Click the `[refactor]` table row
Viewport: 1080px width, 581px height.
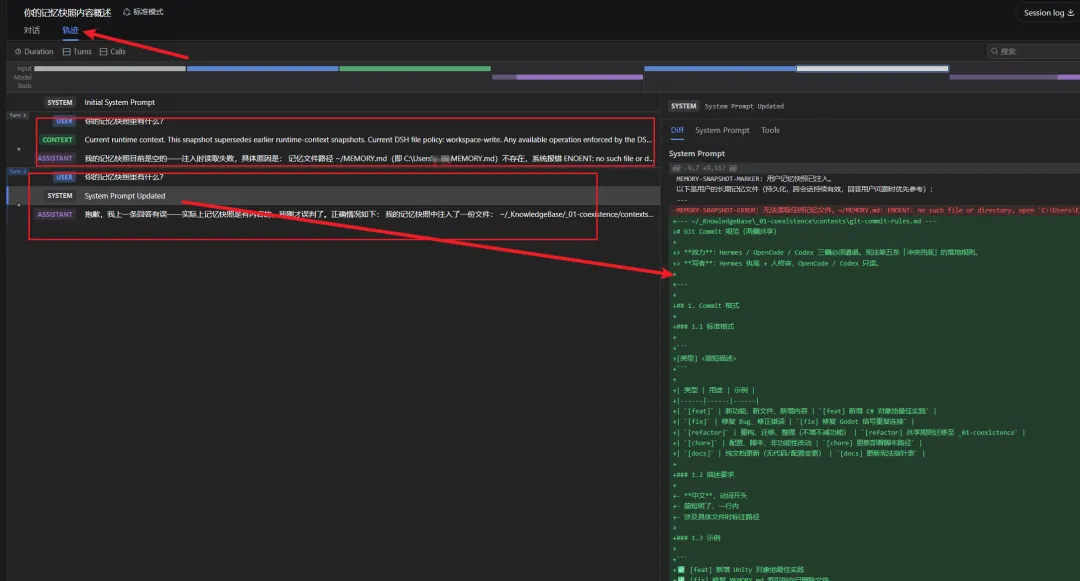(849, 432)
